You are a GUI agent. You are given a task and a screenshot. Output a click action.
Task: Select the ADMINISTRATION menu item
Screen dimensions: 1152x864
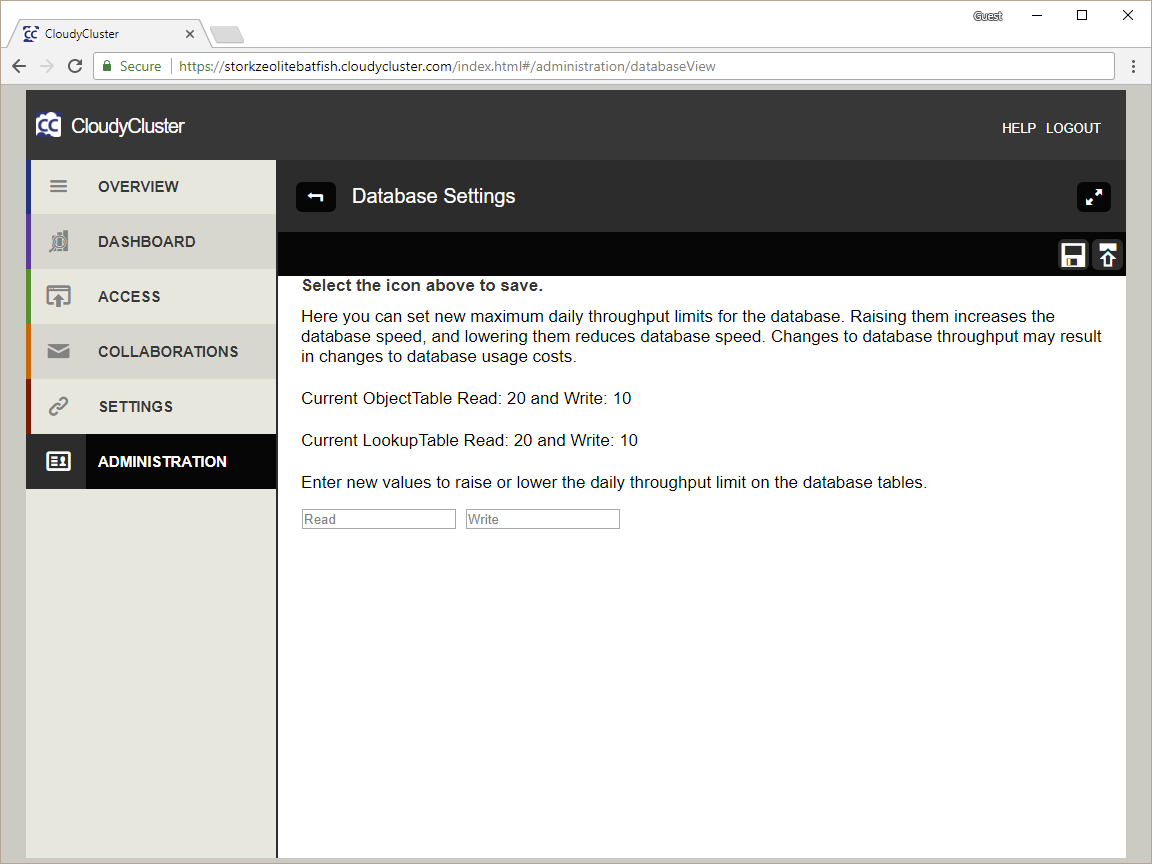[152, 461]
